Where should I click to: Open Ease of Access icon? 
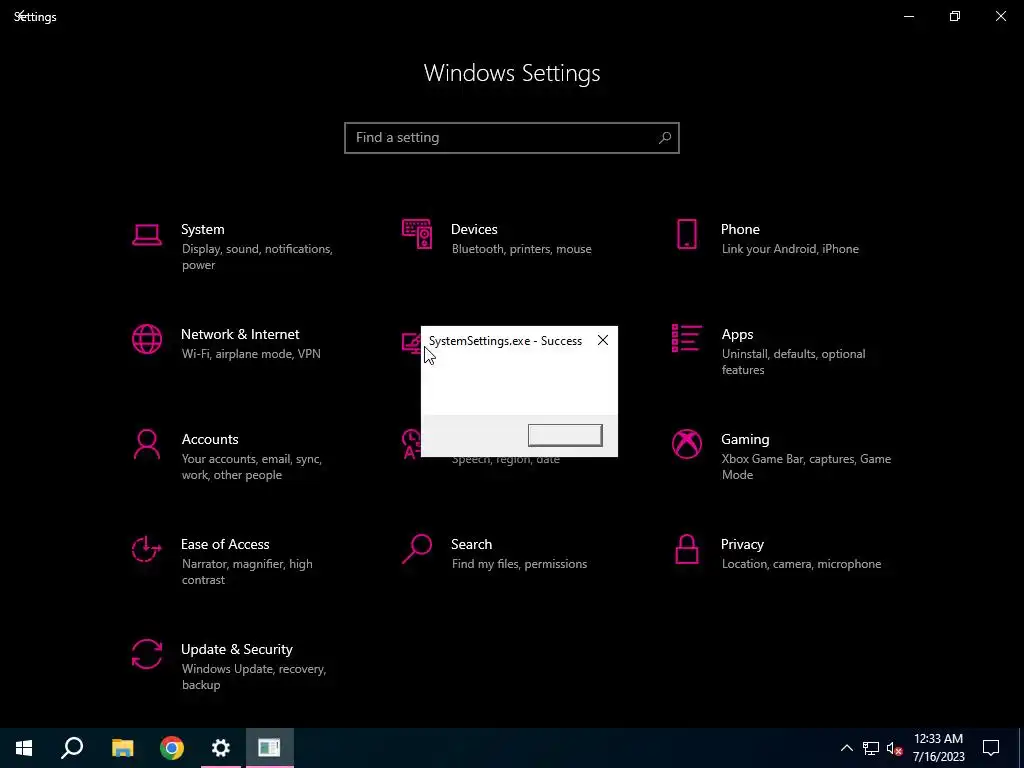[146, 549]
